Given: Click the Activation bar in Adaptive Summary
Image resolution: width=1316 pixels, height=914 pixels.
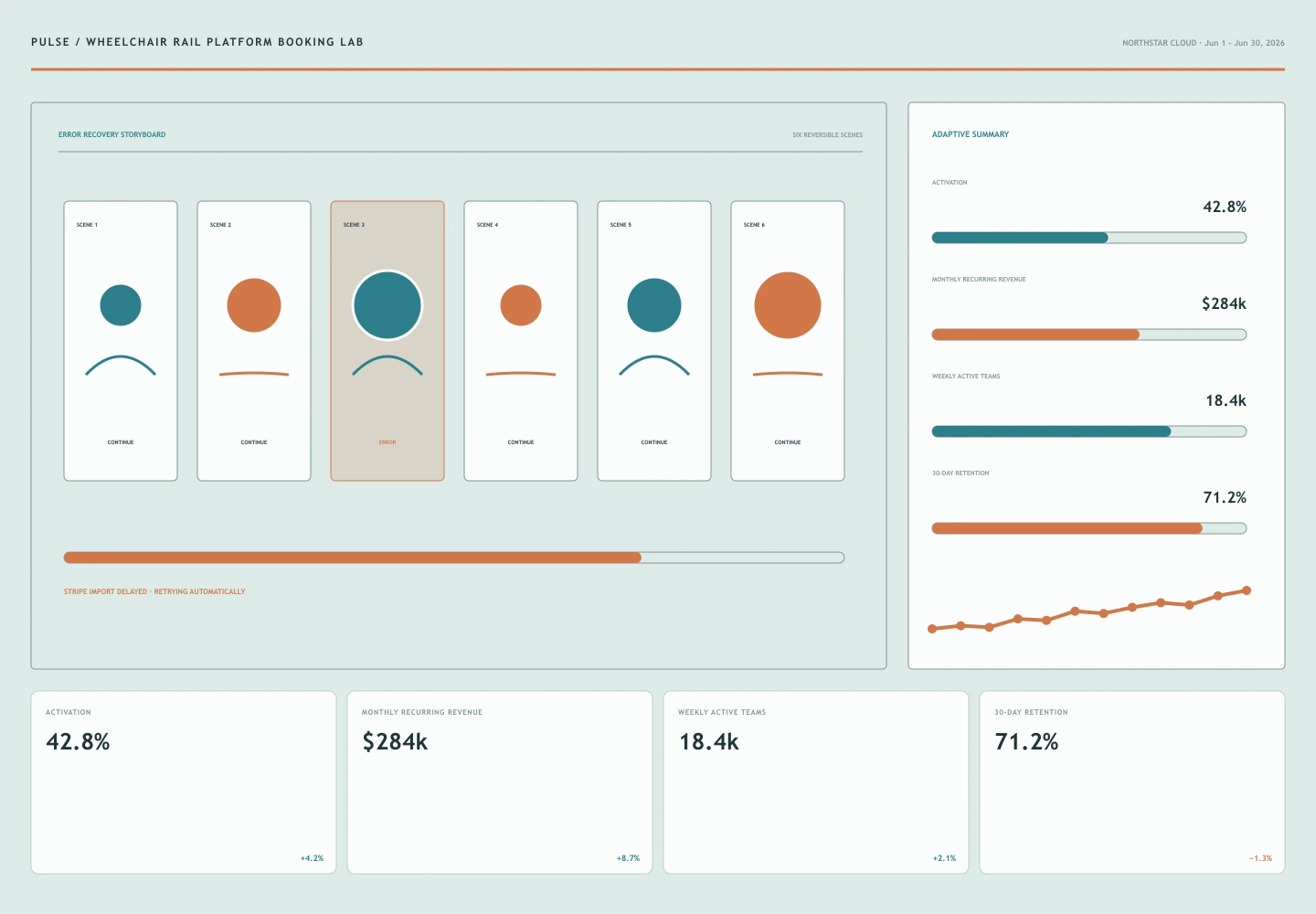Looking at the screenshot, I should click(x=1089, y=238).
